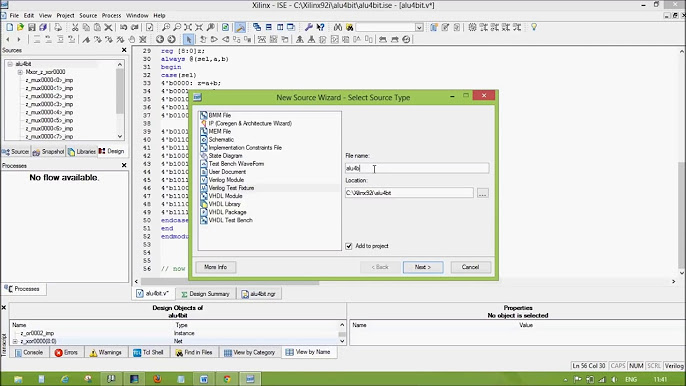Expand the z_xor0000(0:0) design object row
The height and width of the screenshot is (386, 686).
(x=15, y=341)
